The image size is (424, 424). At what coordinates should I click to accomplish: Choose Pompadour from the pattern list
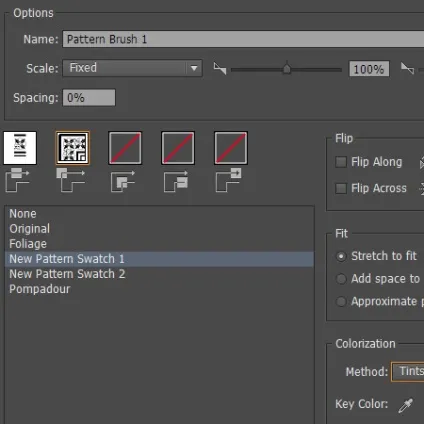pos(40,289)
